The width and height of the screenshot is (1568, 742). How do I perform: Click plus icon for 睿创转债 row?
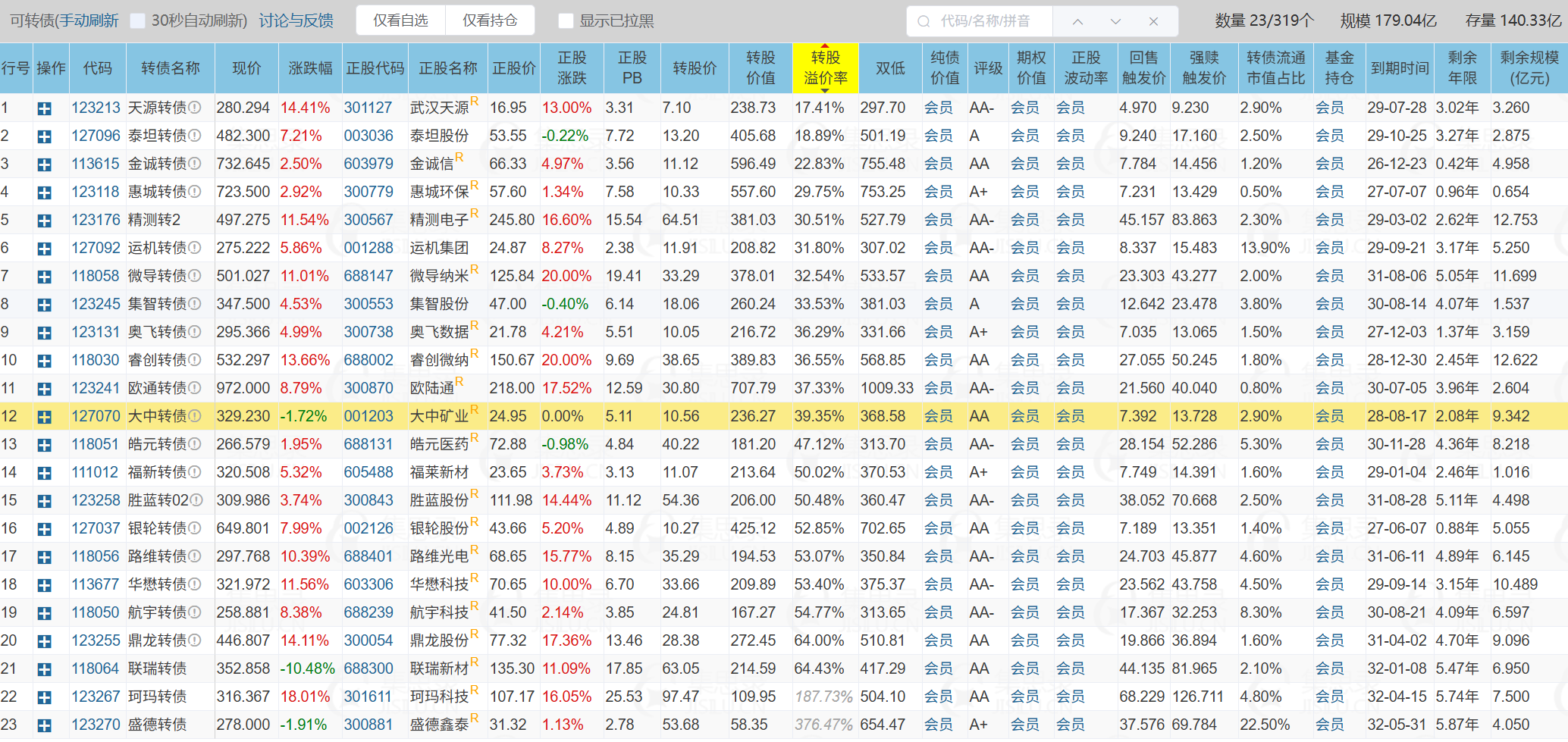click(x=45, y=362)
